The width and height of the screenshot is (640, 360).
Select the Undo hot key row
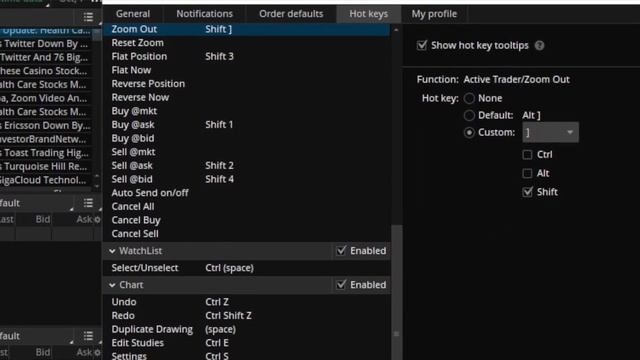pyautogui.click(x=247, y=302)
